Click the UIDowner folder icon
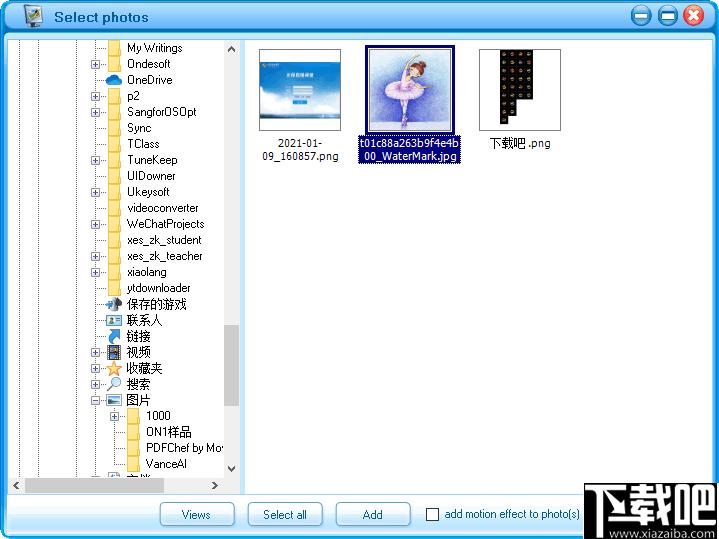719x539 pixels. (x=114, y=176)
